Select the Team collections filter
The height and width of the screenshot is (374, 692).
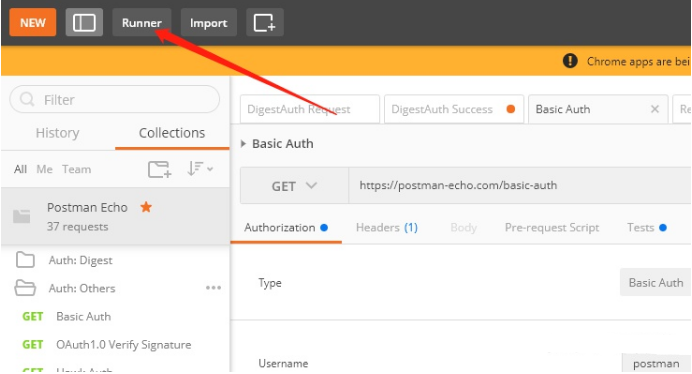pyautogui.click(x=76, y=169)
